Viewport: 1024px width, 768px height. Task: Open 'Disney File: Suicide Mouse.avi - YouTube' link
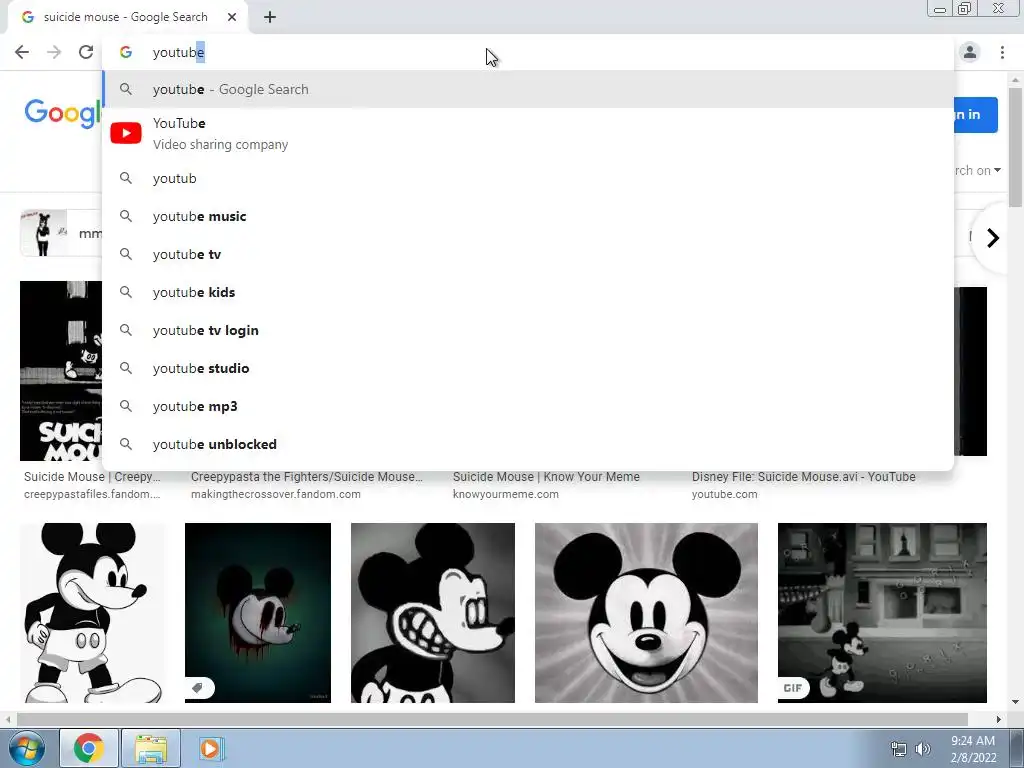[803, 477]
